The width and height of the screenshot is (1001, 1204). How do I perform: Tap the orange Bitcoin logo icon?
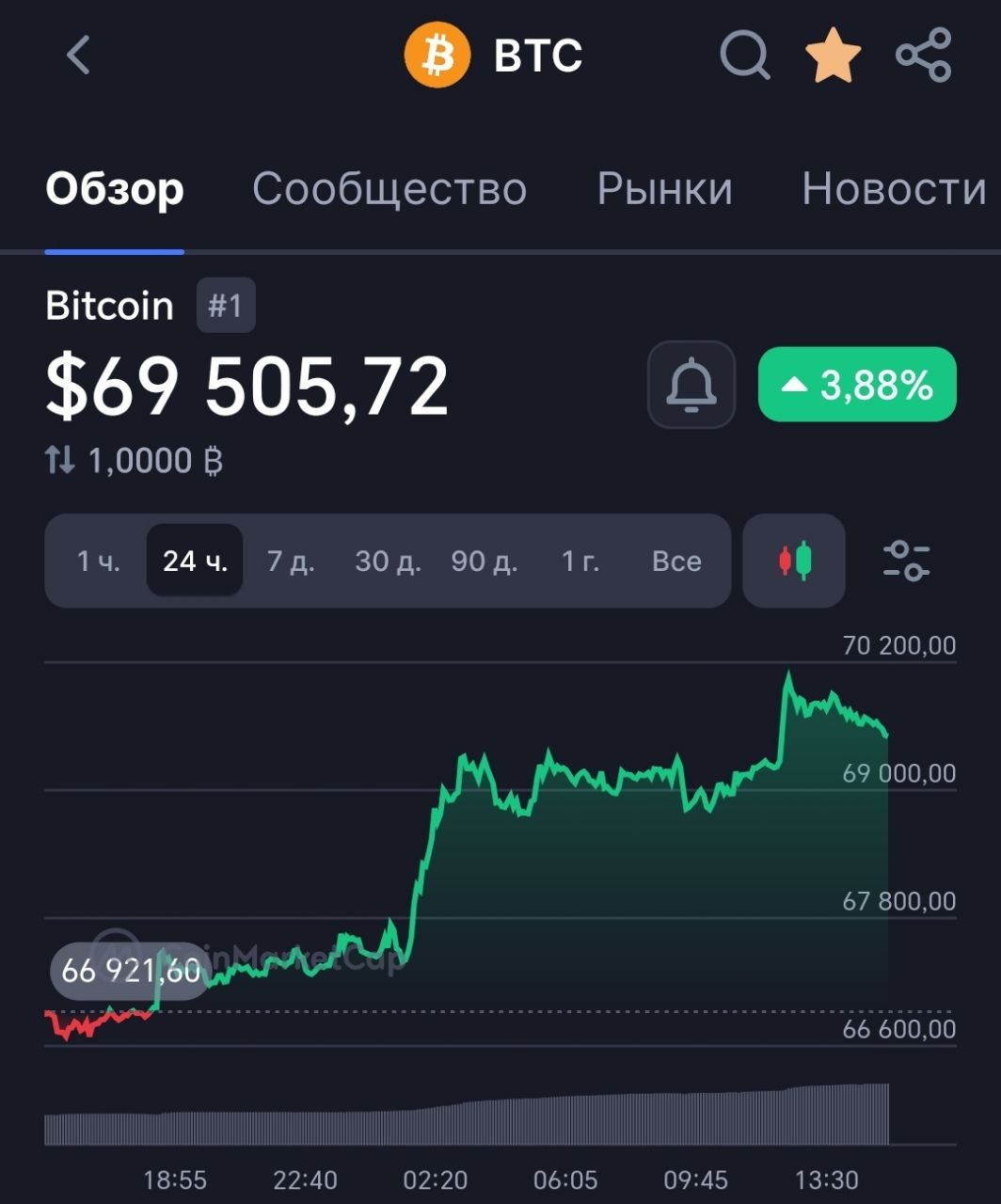point(437,55)
